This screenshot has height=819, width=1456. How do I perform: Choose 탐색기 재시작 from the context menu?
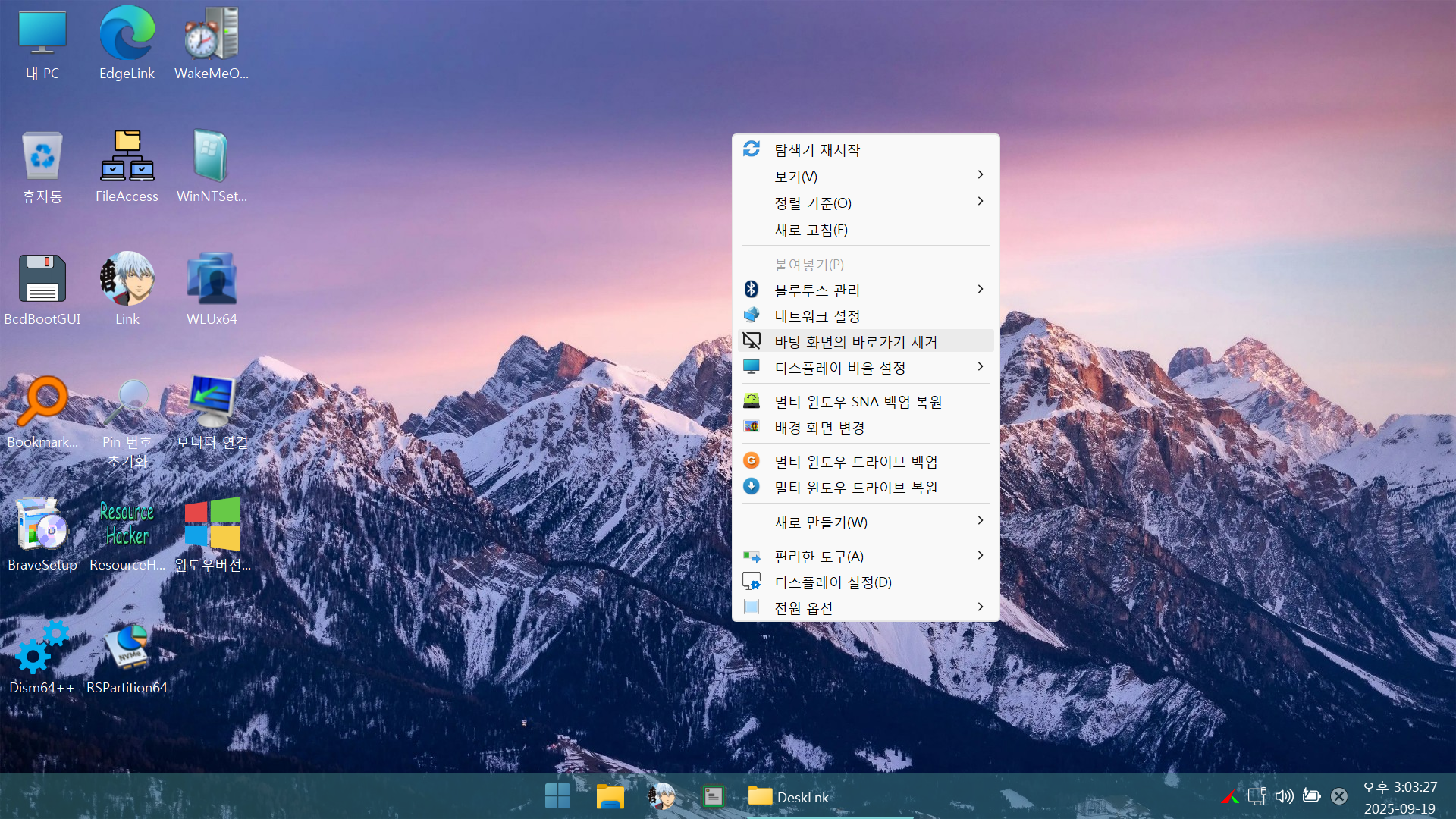(x=817, y=150)
